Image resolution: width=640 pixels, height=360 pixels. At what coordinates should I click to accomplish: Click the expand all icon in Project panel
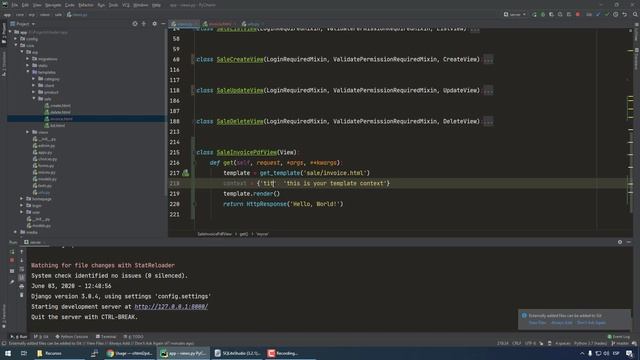[x=144, y=24]
